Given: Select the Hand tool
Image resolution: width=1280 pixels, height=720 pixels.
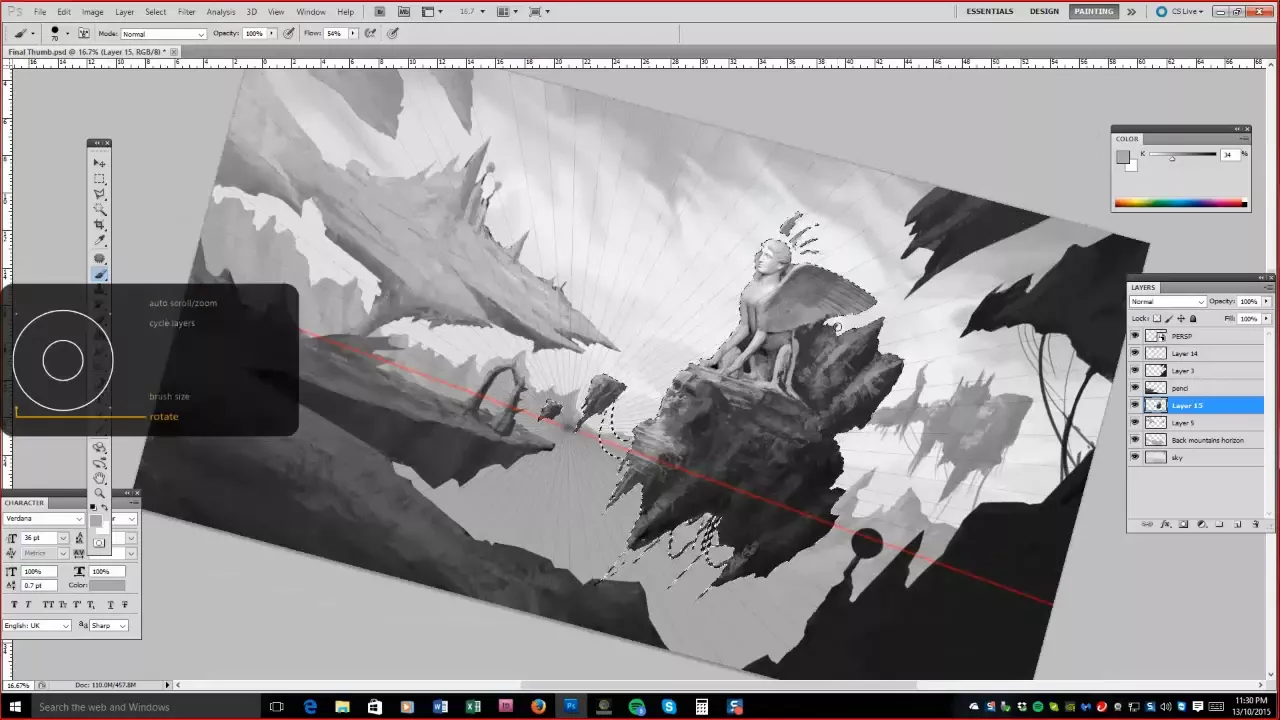Looking at the screenshot, I should (x=99, y=477).
